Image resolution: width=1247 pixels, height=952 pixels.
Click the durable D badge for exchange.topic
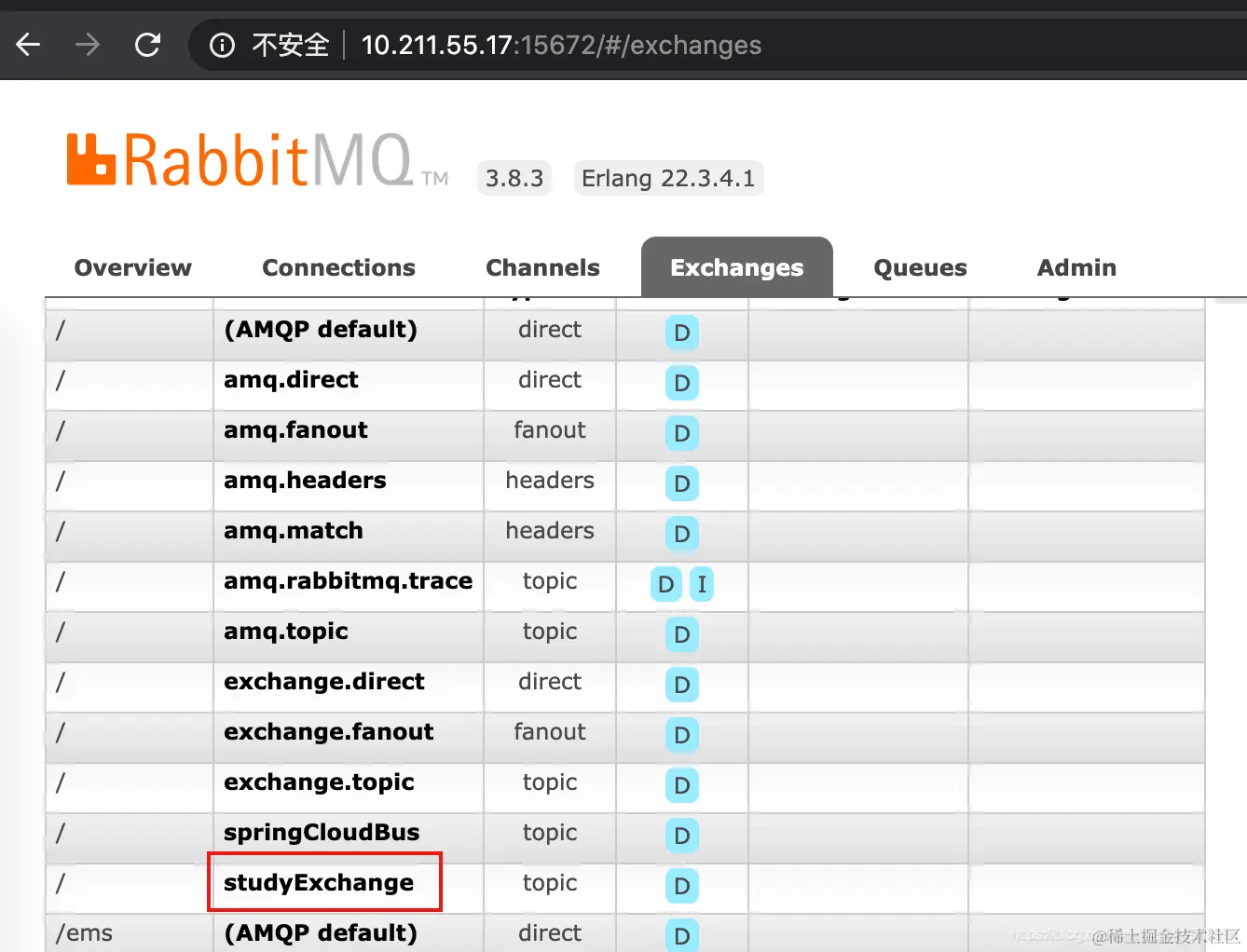tap(682, 785)
